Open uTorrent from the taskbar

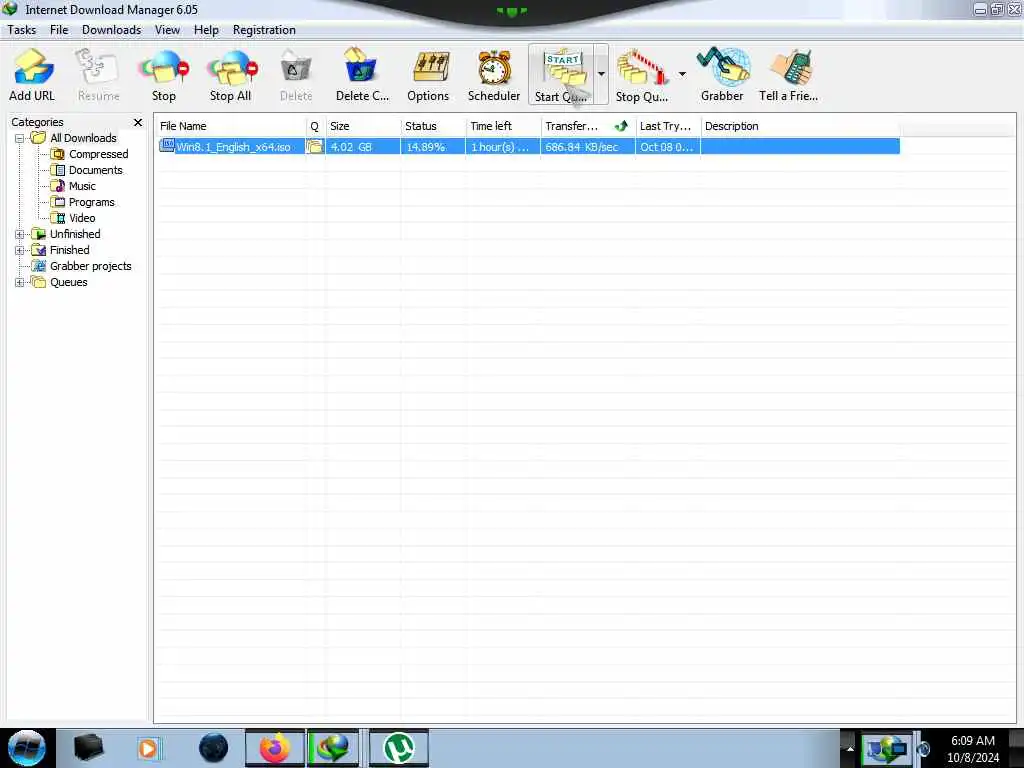(398, 748)
